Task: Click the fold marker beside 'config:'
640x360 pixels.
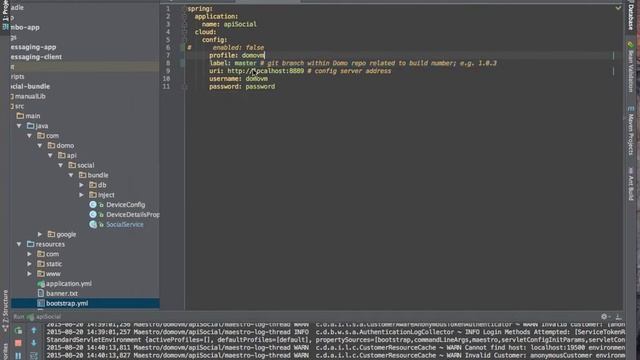Action: click(184, 40)
